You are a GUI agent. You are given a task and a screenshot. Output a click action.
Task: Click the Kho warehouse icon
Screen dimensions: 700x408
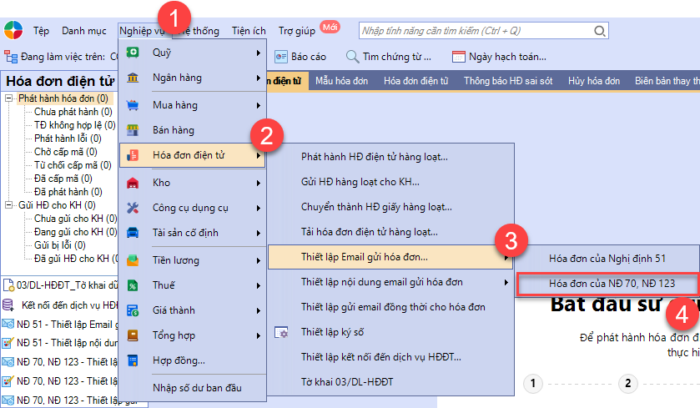[x=133, y=182]
